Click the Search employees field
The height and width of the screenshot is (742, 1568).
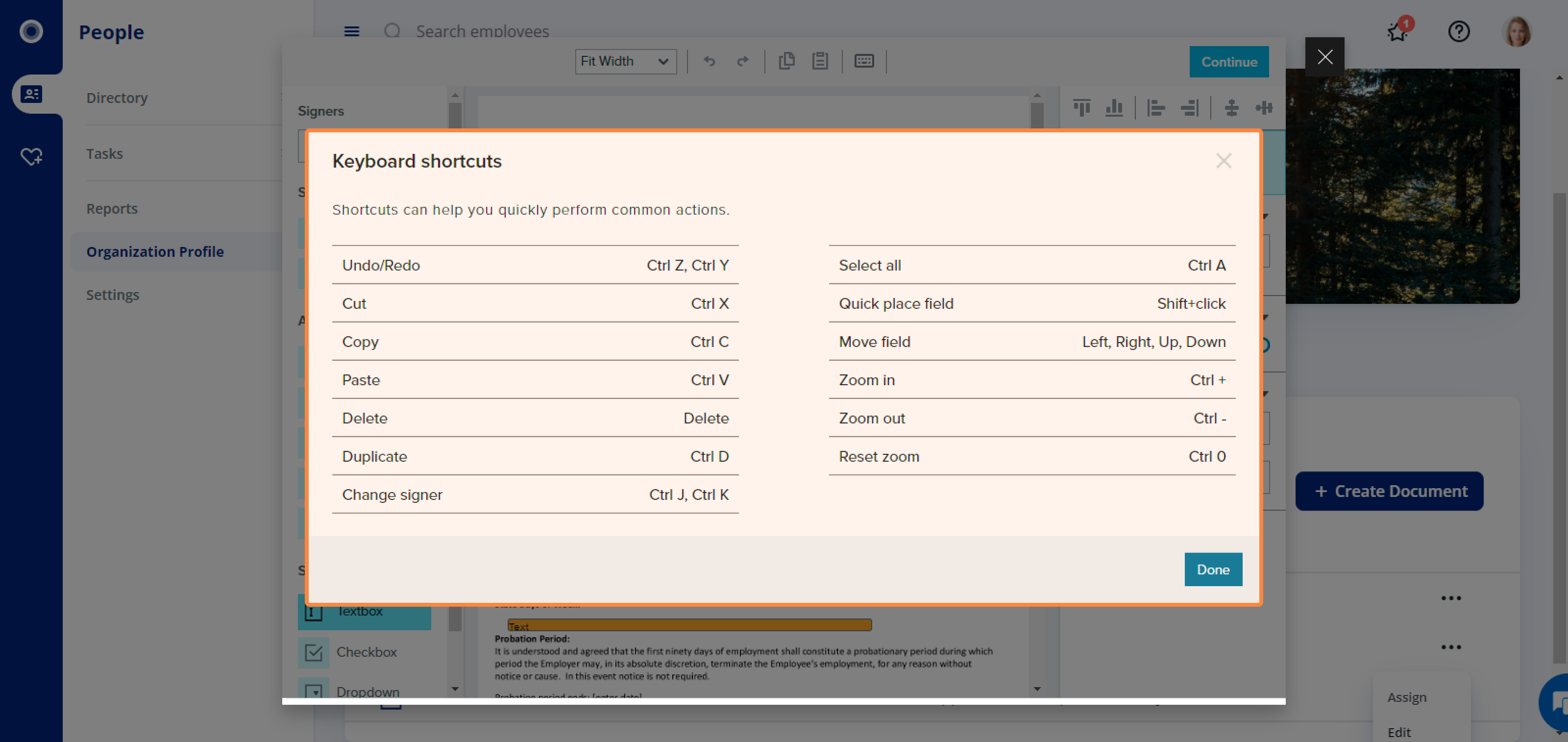point(482,32)
